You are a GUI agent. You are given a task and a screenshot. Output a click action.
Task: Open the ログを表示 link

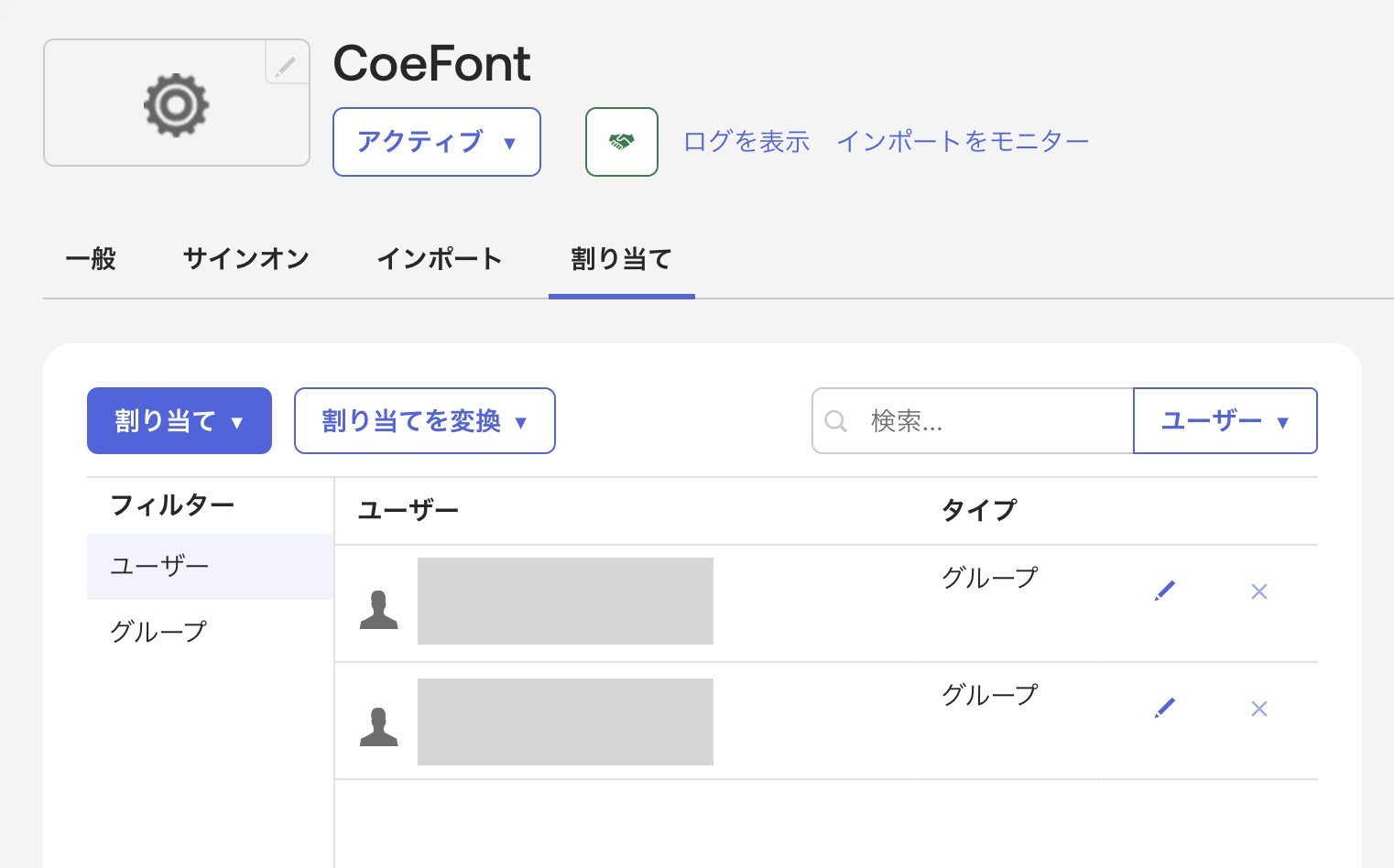click(746, 142)
